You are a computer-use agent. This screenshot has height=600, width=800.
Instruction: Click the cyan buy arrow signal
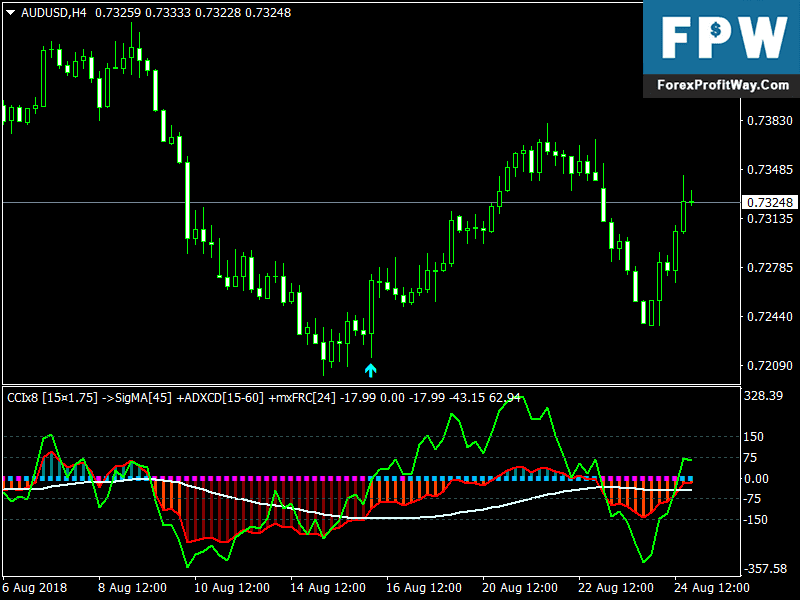370,370
